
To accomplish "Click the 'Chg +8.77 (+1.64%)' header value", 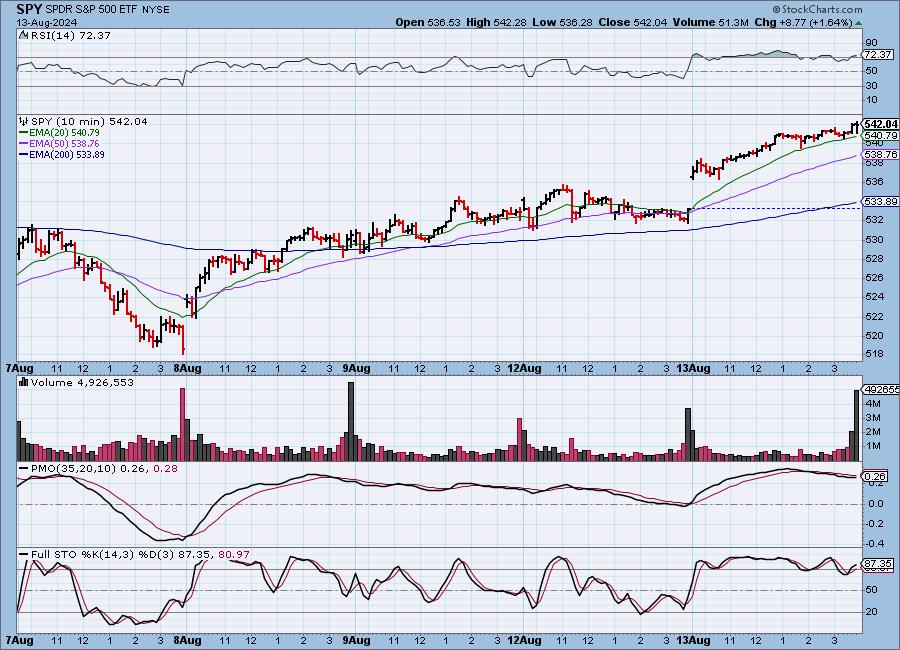I will click(x=803, y=22).
